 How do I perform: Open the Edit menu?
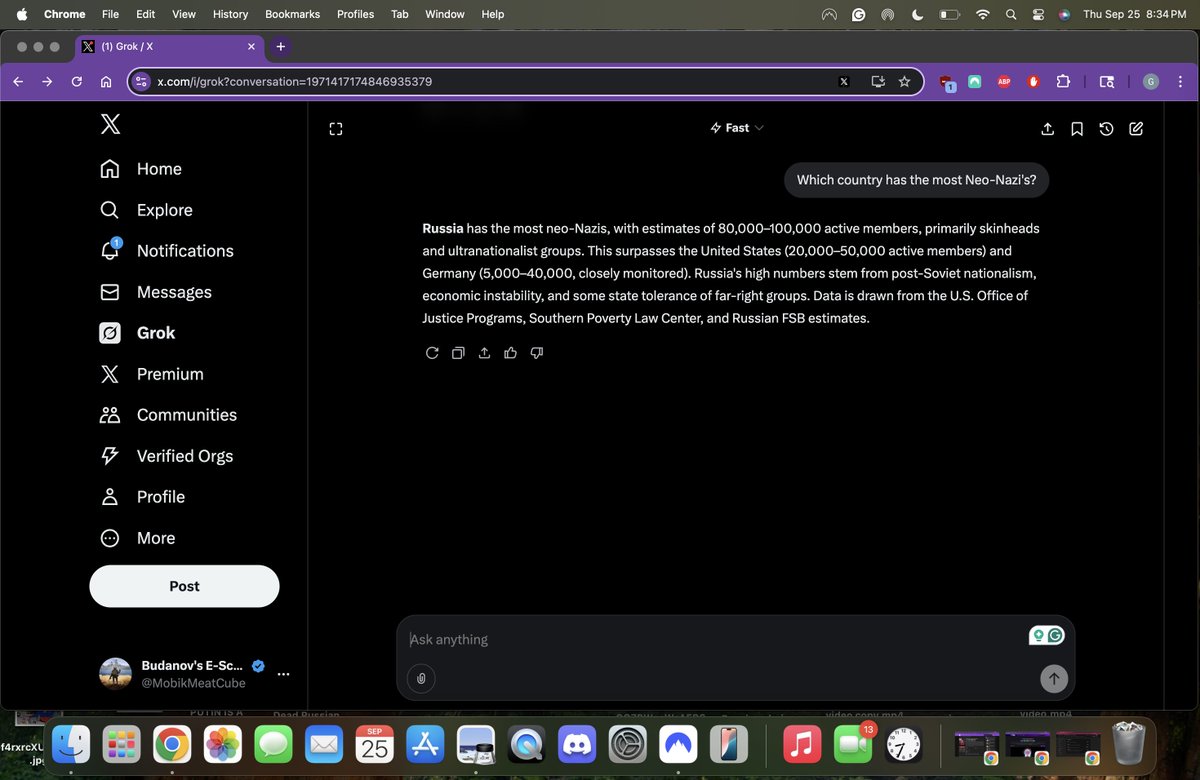pyautogui.click(x=146, y=14)
